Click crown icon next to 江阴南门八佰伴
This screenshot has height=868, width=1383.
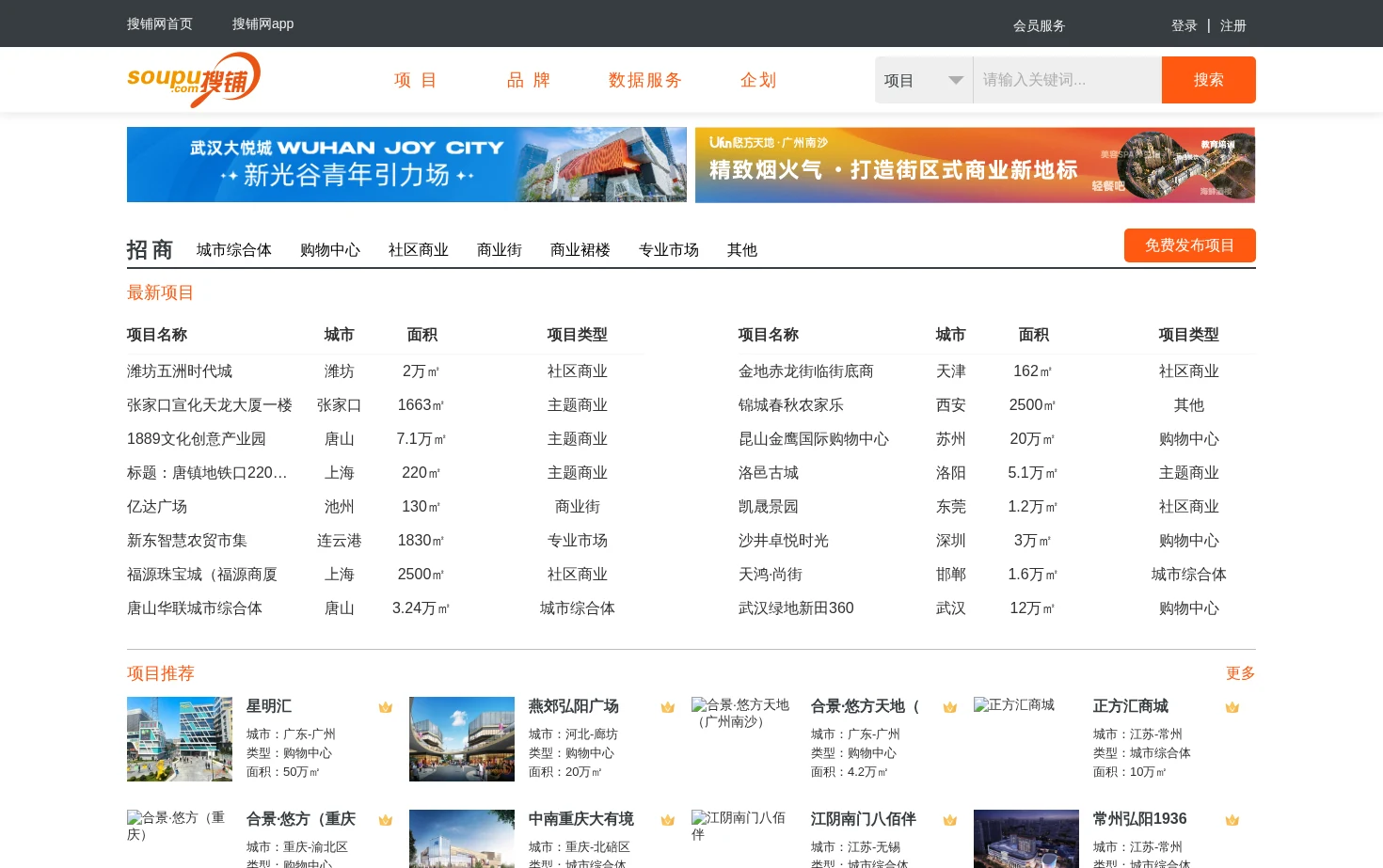(950, 820)
